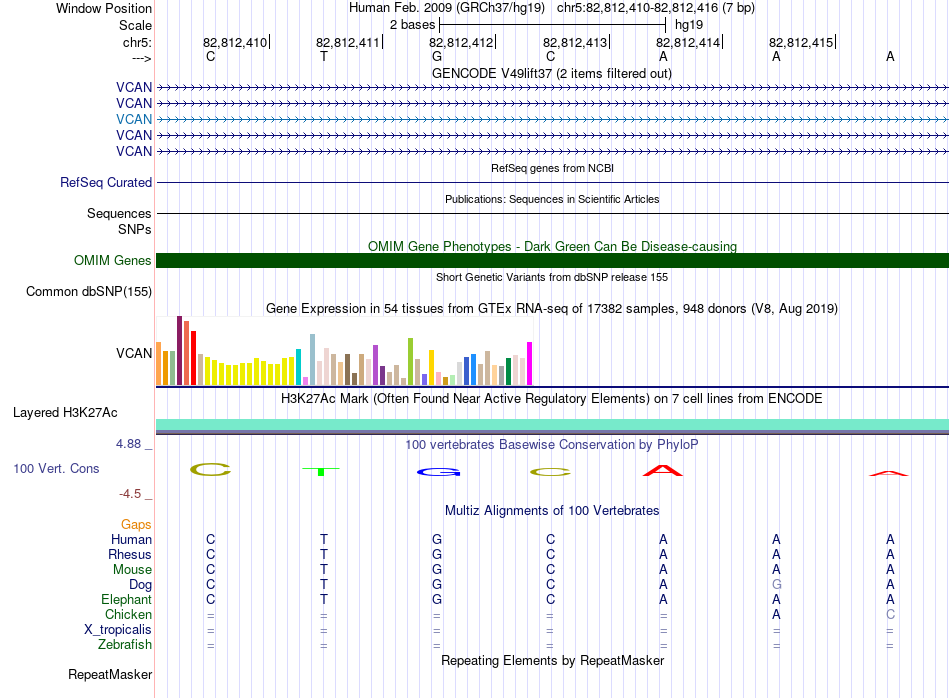Screen dimensions: 950x698
Task: Click the G base in the sequence row
Action: coord(437,56)
